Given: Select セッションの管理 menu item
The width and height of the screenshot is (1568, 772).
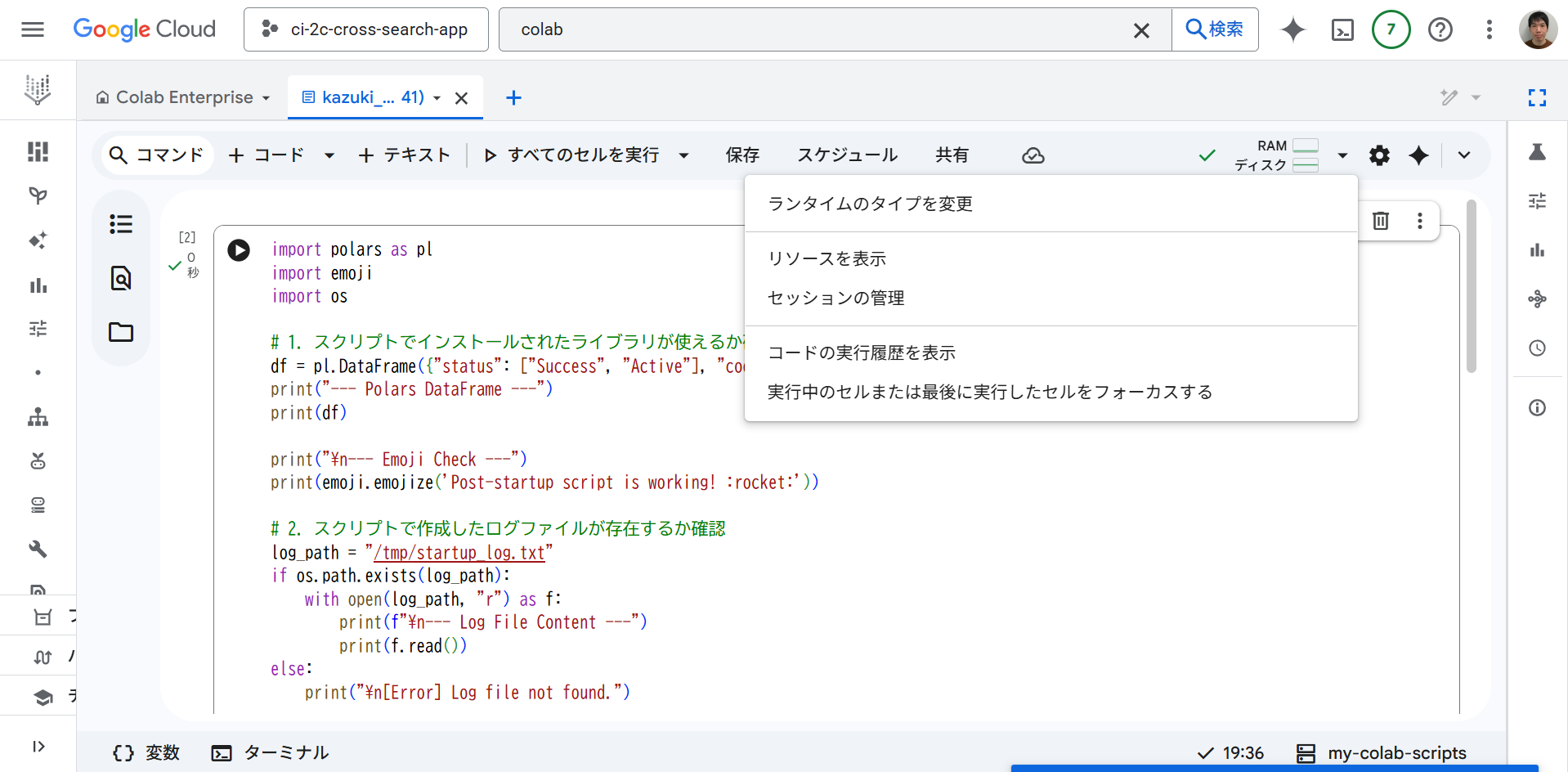Looking at the screenshot, I should 836,298.
